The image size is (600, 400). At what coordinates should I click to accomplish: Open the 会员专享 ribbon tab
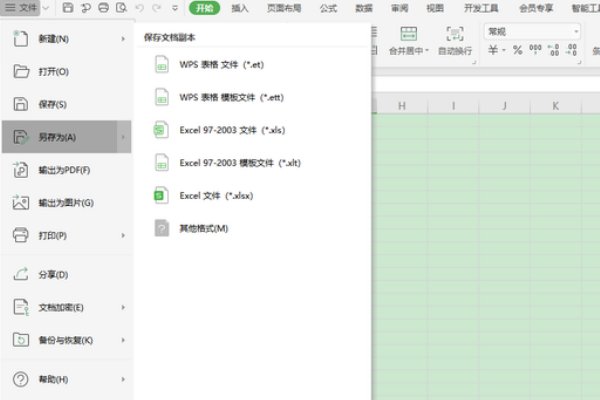536,8
